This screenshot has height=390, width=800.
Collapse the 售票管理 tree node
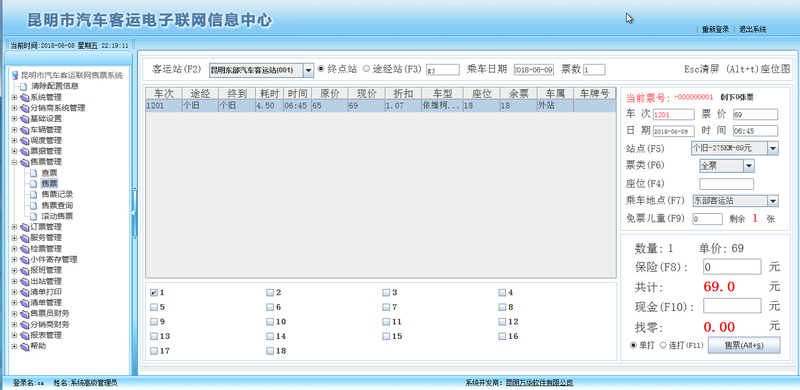(x=14, y=162)
